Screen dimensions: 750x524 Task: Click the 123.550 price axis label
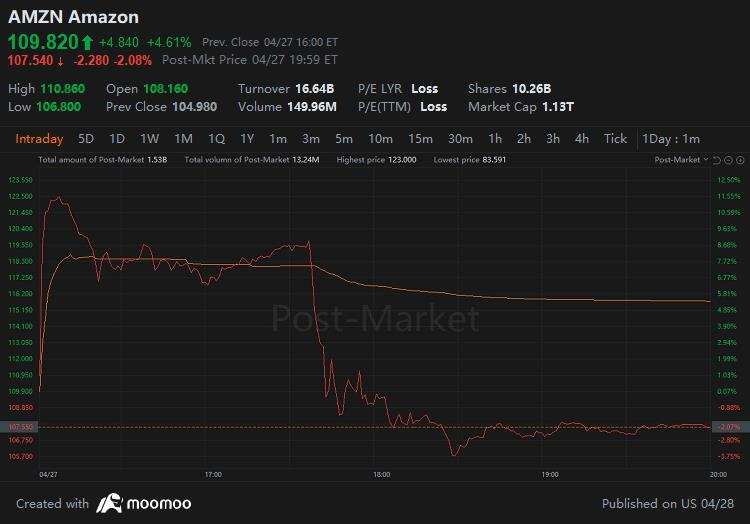pyautogui.click(x=21, y=180)
